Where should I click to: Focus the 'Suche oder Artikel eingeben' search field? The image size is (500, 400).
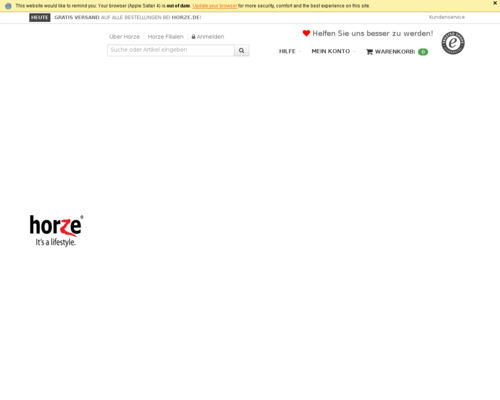click(x=171, y=50)
